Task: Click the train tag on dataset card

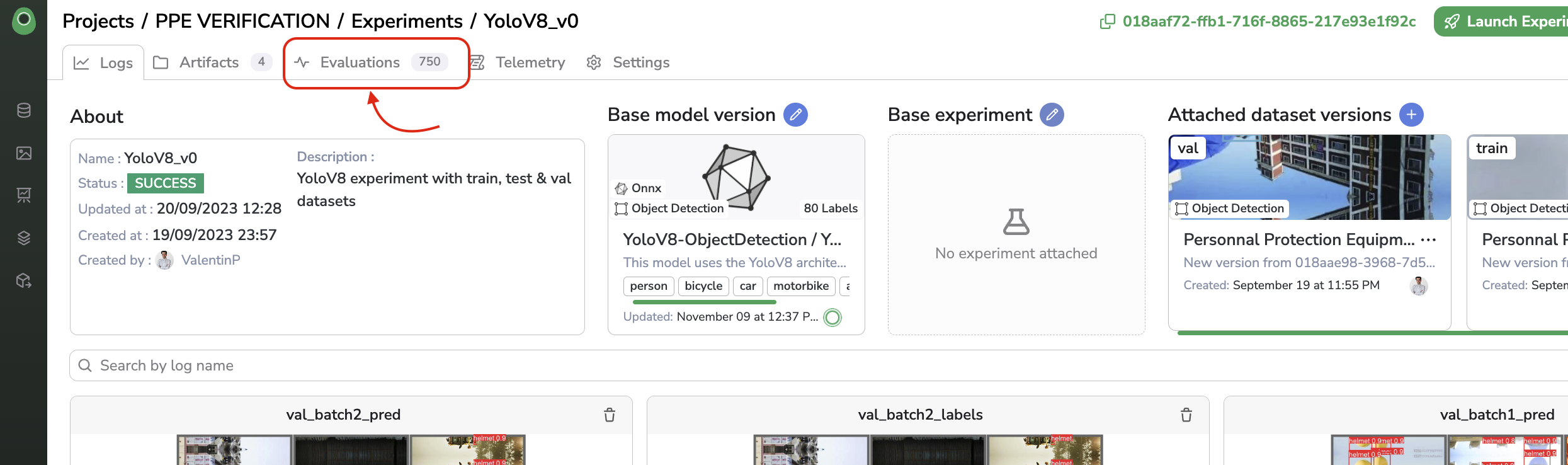Action: pos(1492,148)
